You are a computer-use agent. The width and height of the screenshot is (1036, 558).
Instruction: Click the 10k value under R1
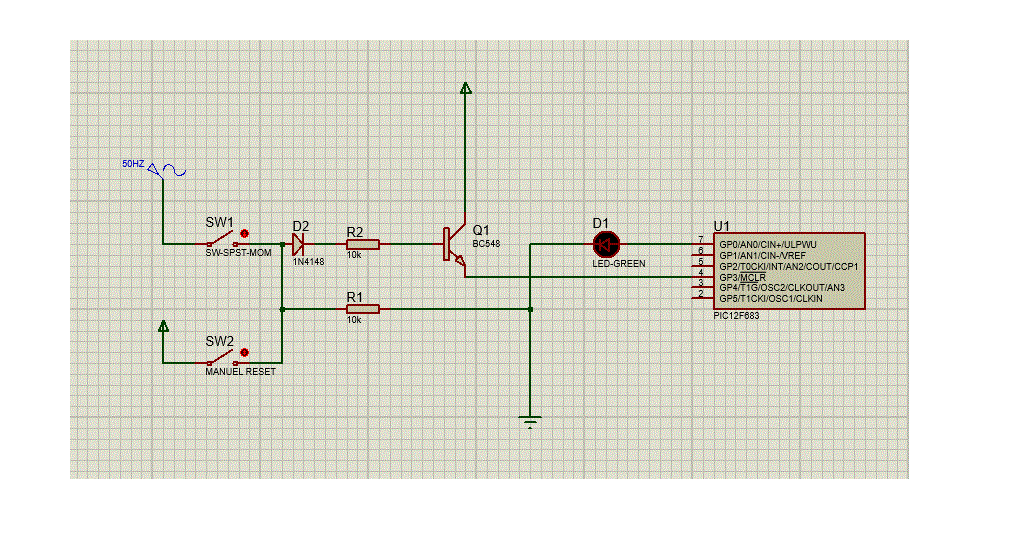point(354,320)
